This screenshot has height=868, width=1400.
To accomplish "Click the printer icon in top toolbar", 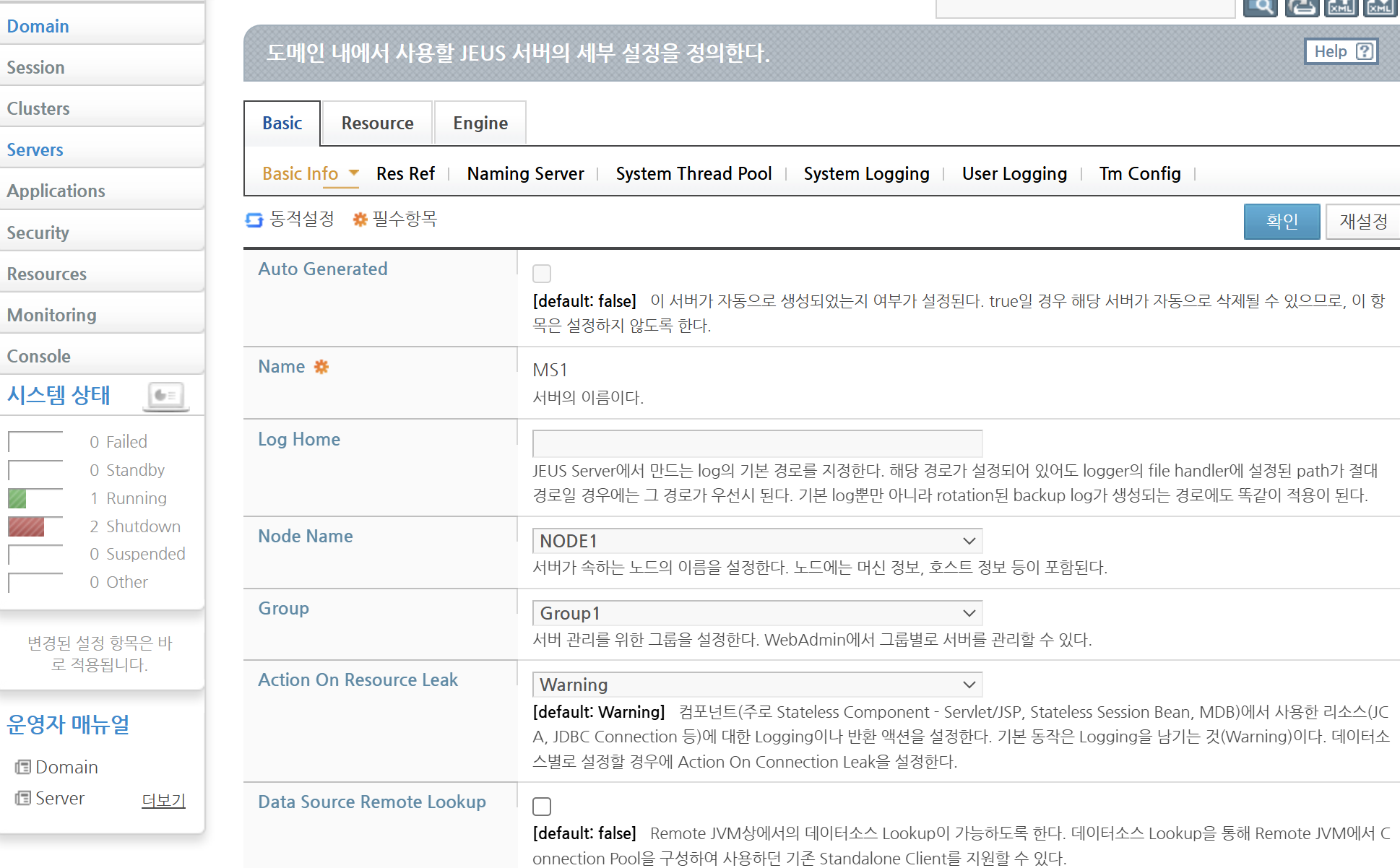I will click(x=1302, y=7).
